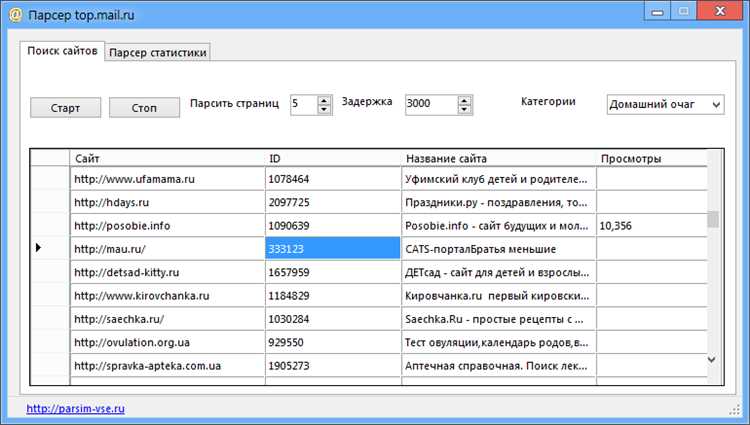750x425 pixels.
Task: Close the Парсер top.mail.ru window
Action: pyautogui.click(x=720, y=11)
